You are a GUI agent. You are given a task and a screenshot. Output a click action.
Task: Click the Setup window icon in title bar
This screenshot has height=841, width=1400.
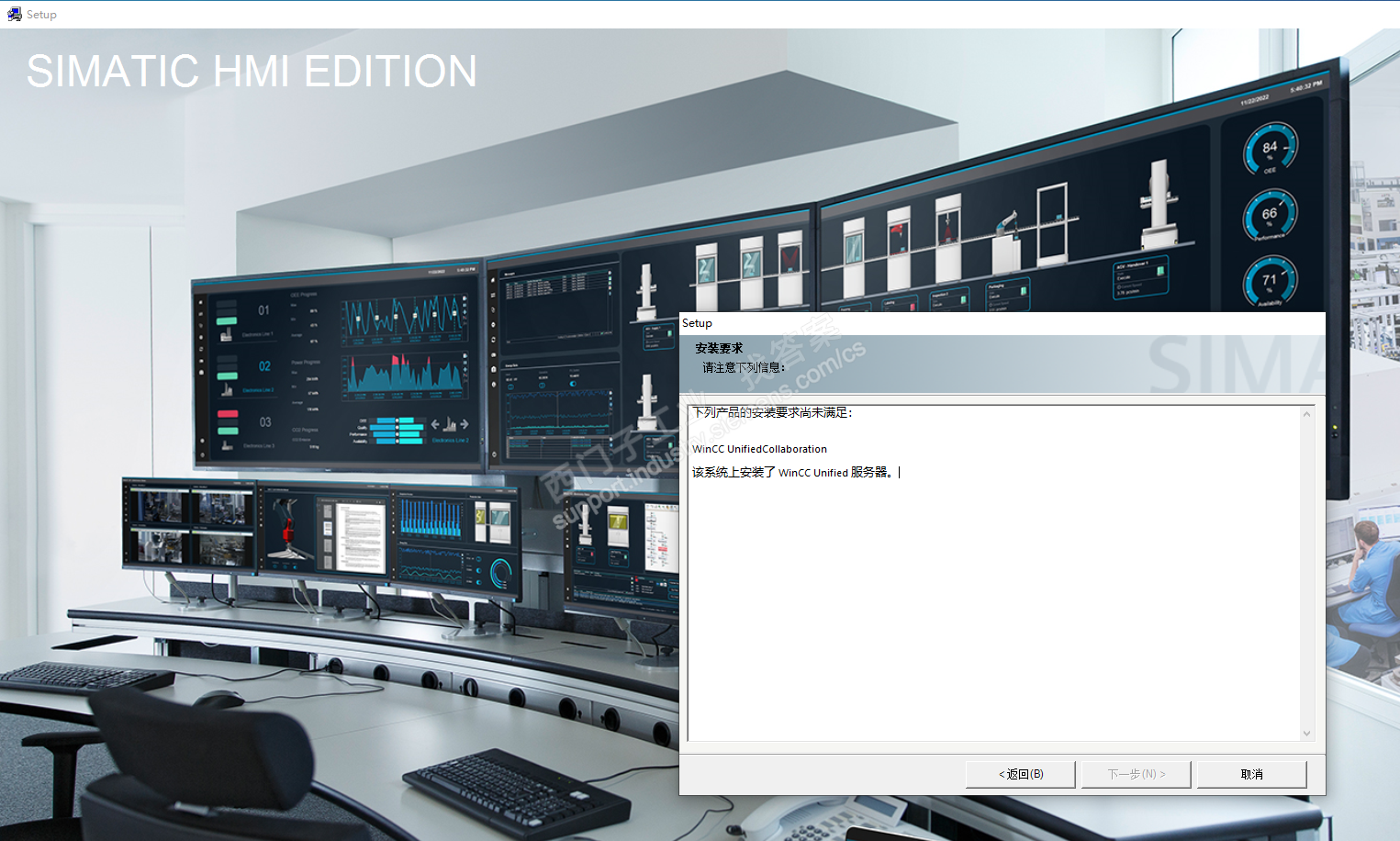(14, 14)
